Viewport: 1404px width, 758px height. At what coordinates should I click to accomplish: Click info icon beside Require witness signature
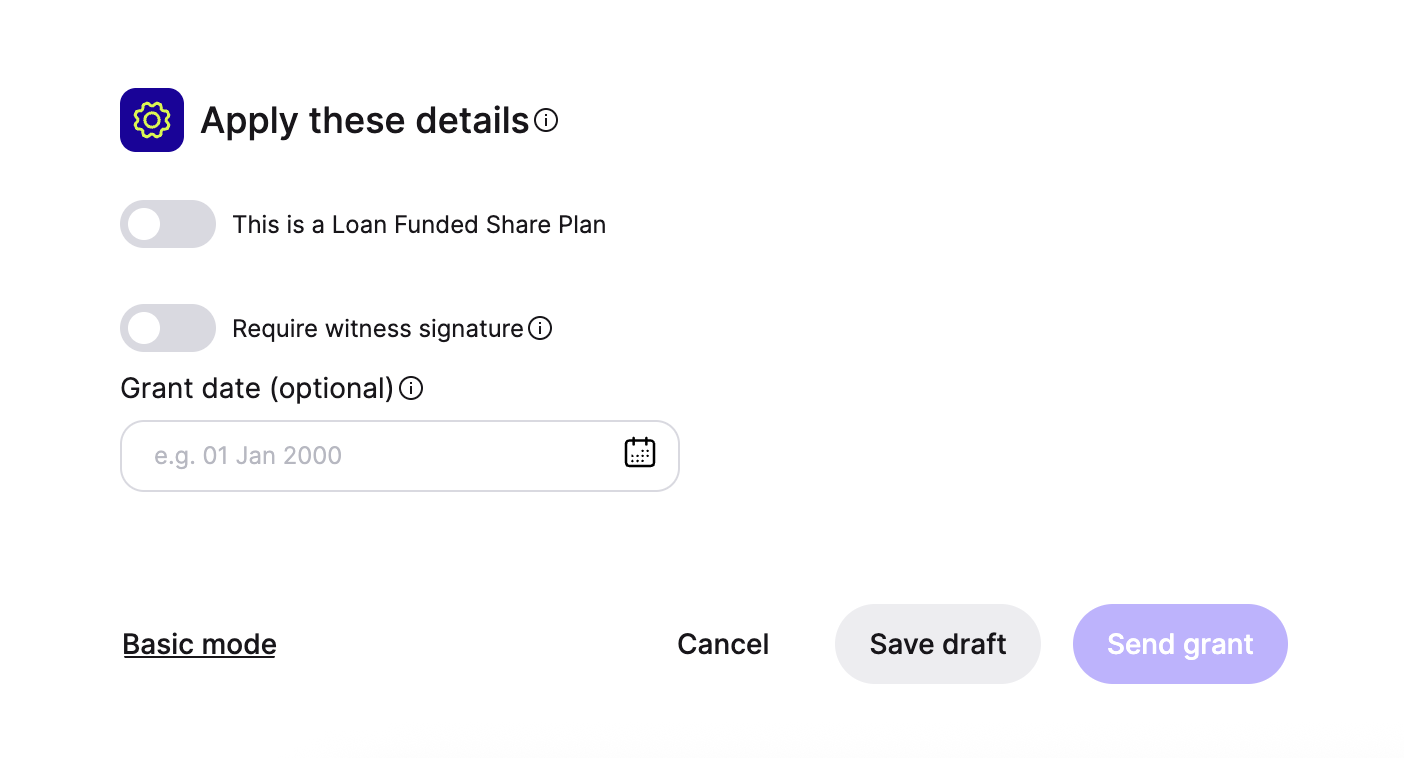(x=540, y=328)
